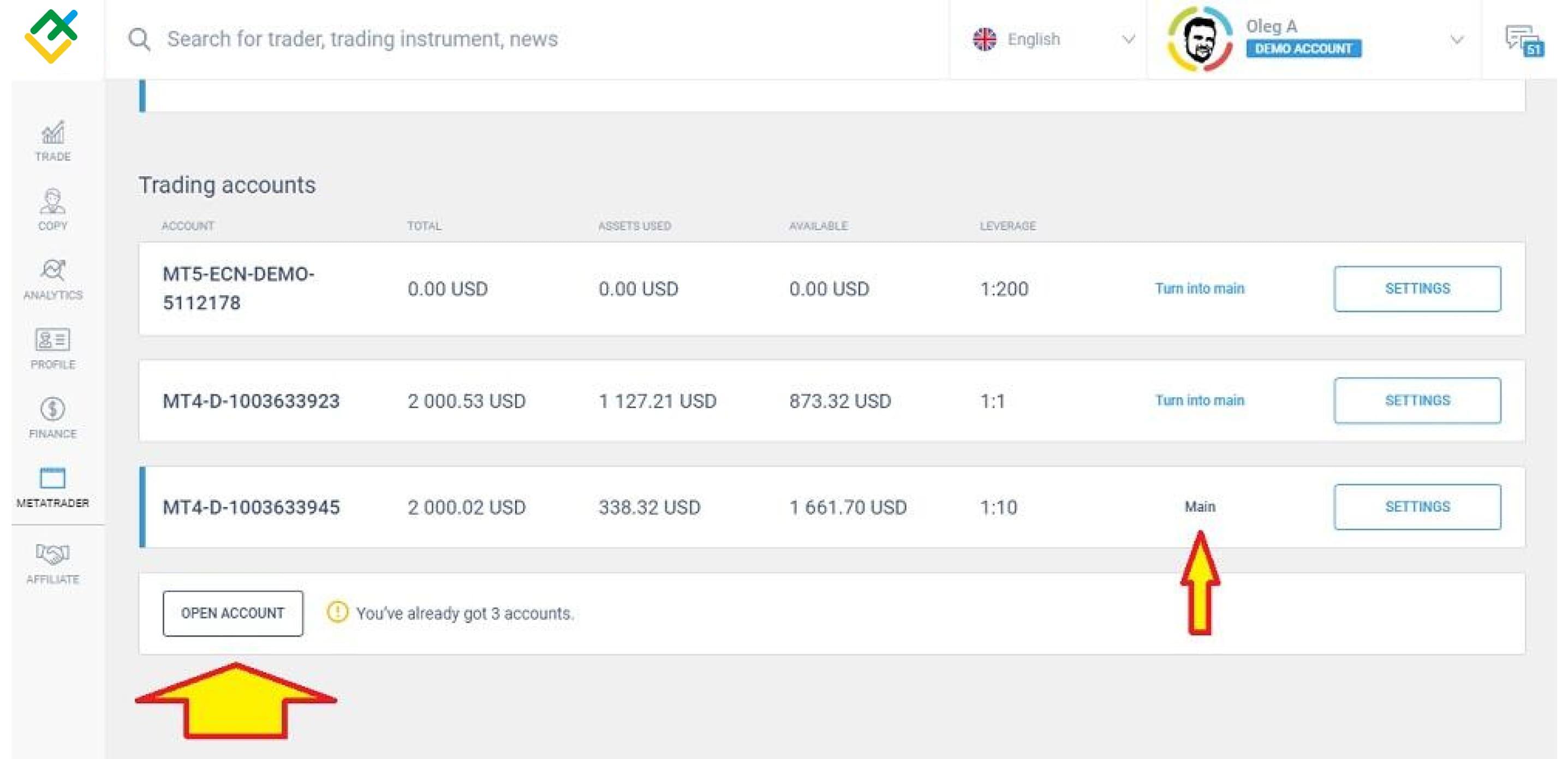
Task: Open the Copy trading sidebar icon
Action: pyautogui.click(x=52, y=209)
